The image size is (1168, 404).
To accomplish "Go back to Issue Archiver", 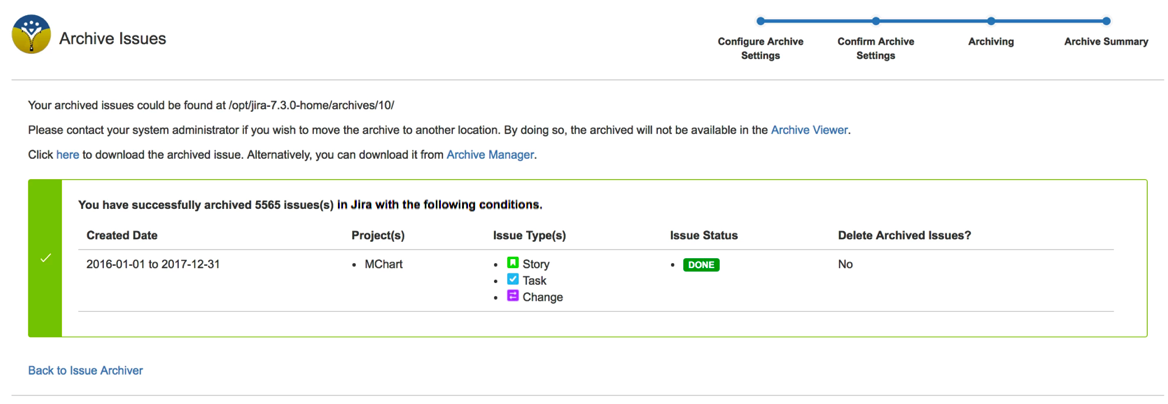I will 85,371.
